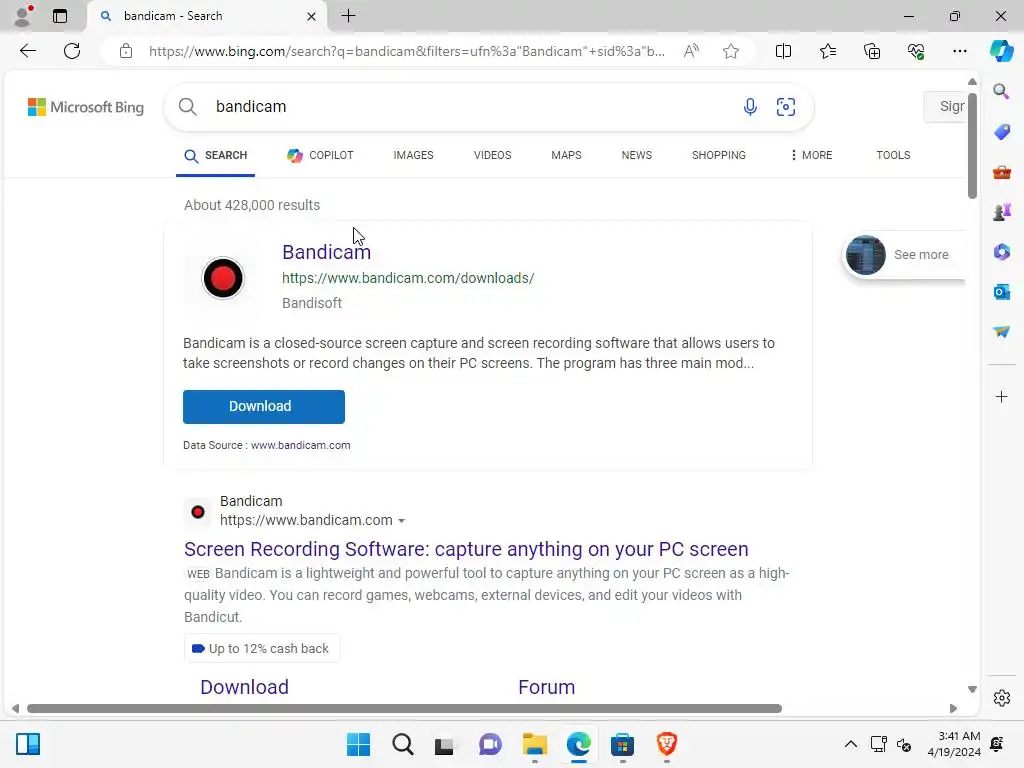Open sidebar Tools briefcase icon

click(1001, 172)
